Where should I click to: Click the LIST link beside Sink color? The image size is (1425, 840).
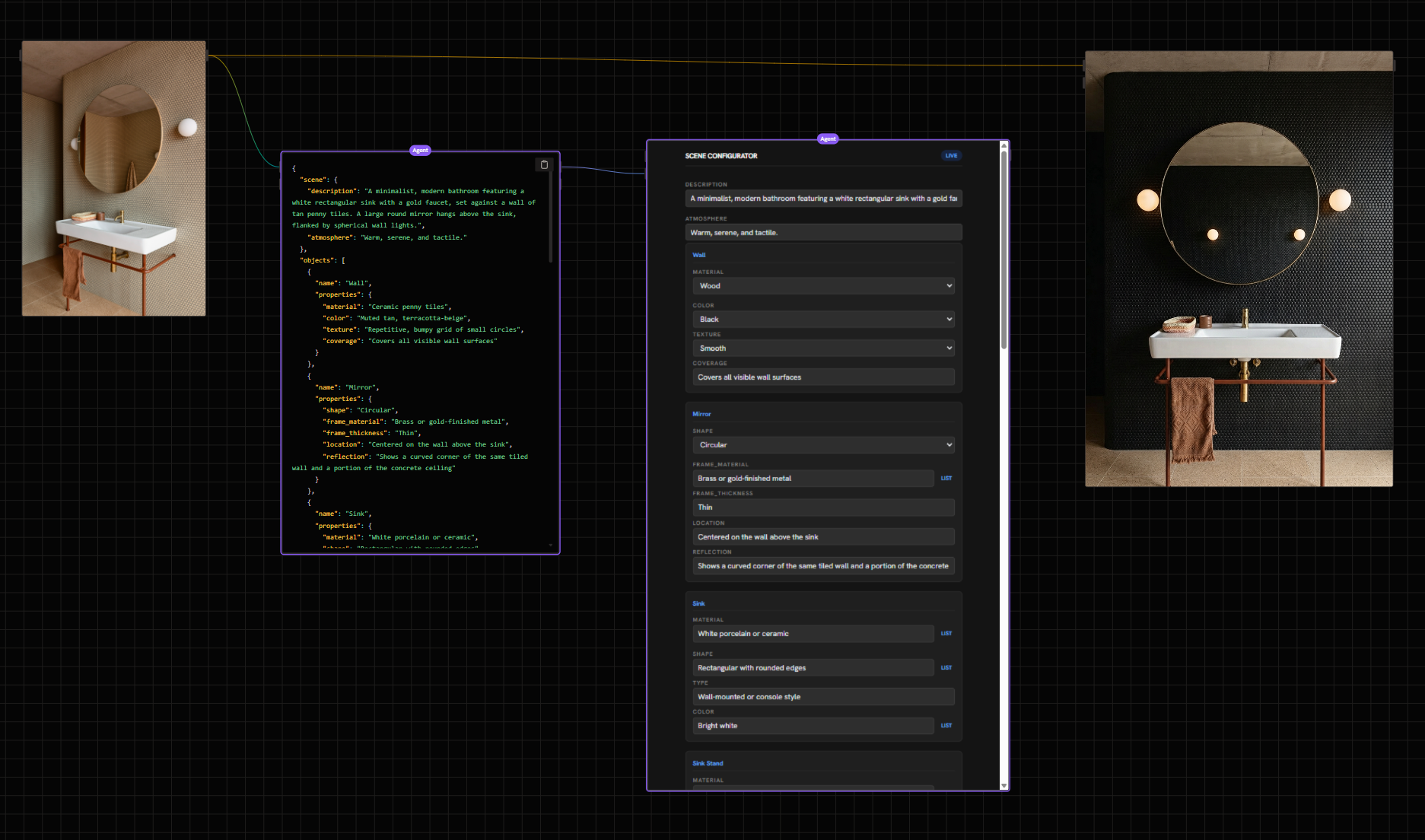tap(946, 725)
